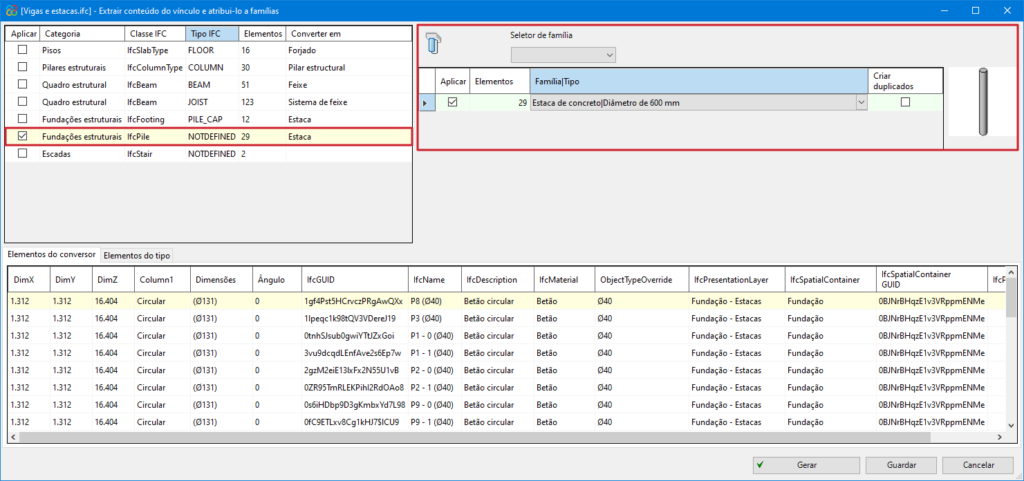Sort by the Categoria column header
Screen dimensions: 1024x481
point(82,33)
